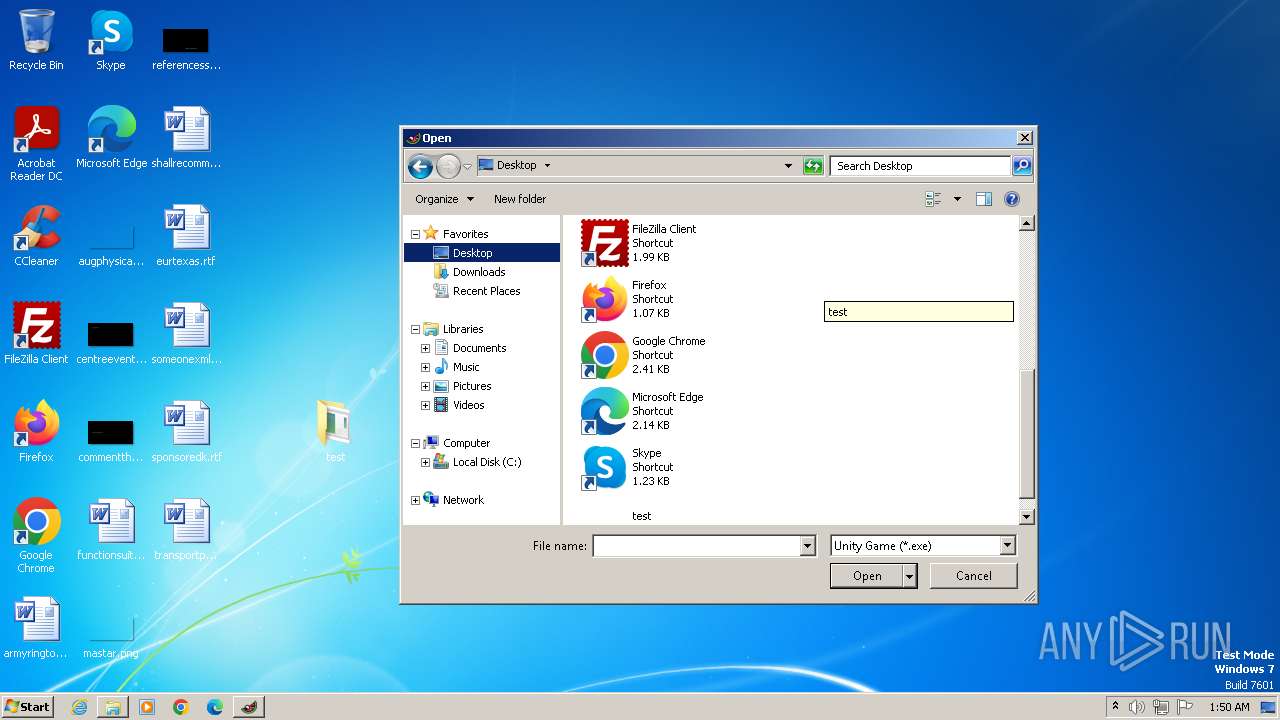Click the clock showing 1:50 AM
This screenshot has width=1280, height=720.
[1229, 707]
